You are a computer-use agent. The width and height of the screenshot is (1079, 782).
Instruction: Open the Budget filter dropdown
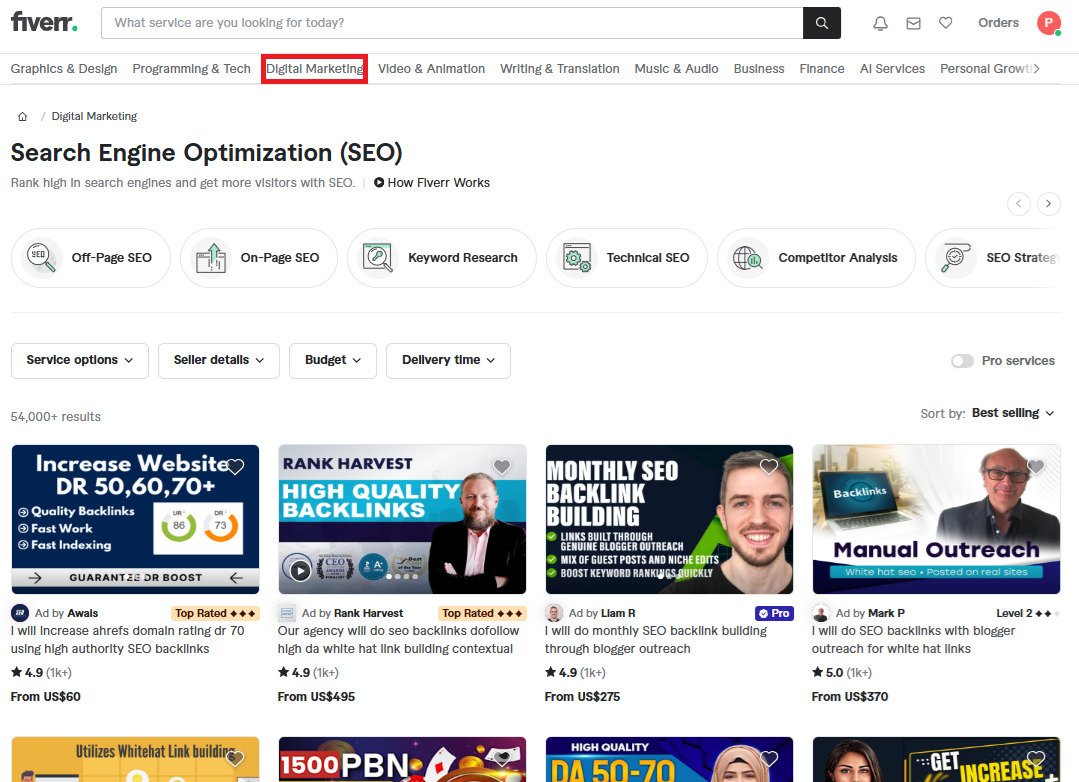coord(333,360)
